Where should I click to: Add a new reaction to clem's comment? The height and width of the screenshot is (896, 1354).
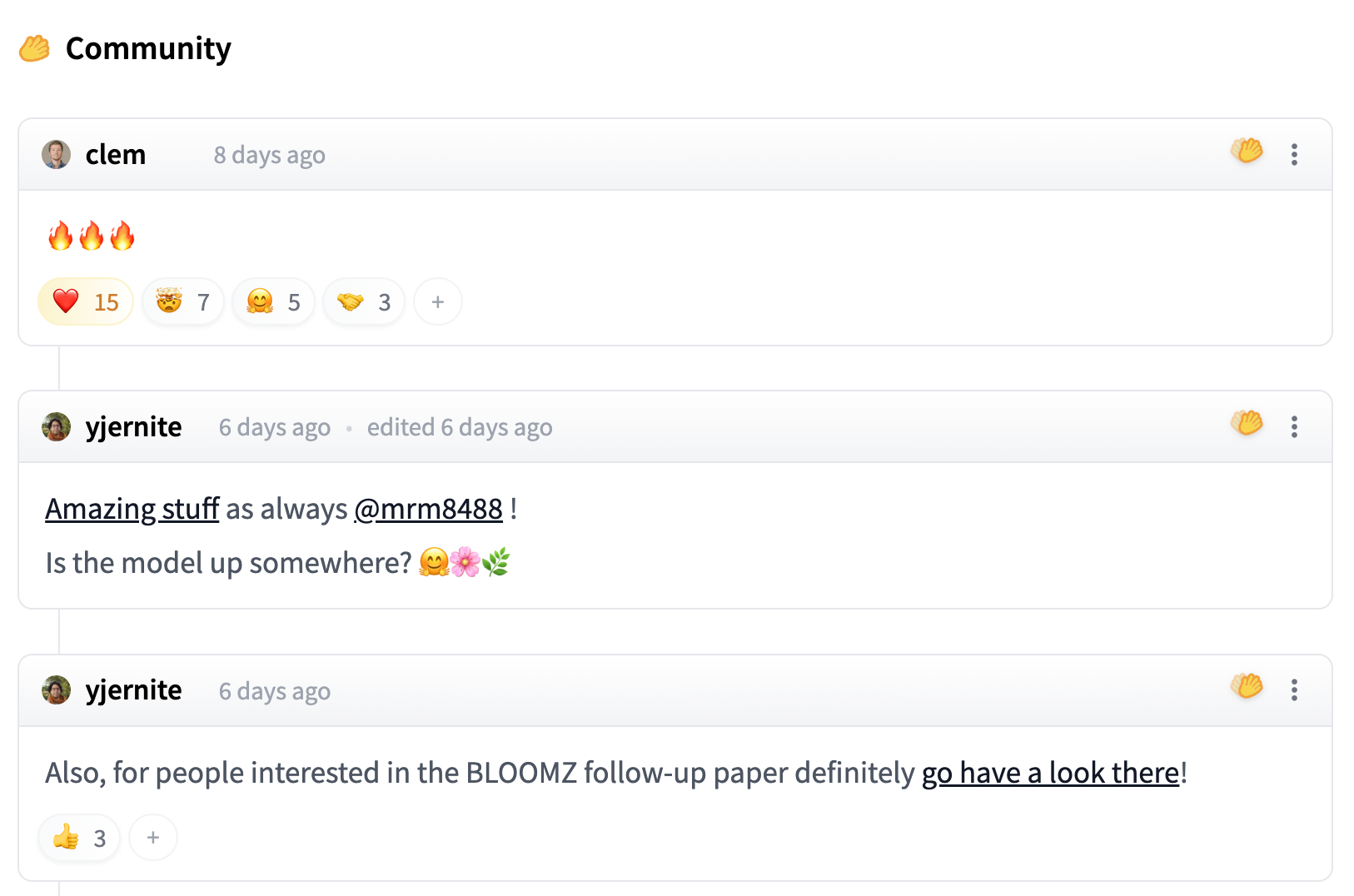tap(438, 301)
